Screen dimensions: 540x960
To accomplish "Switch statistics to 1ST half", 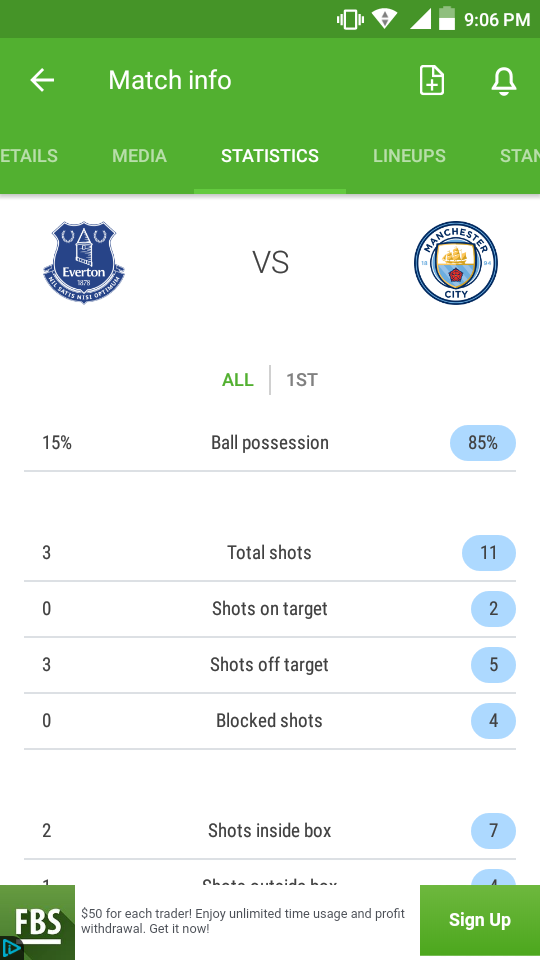I will [302, 380].
